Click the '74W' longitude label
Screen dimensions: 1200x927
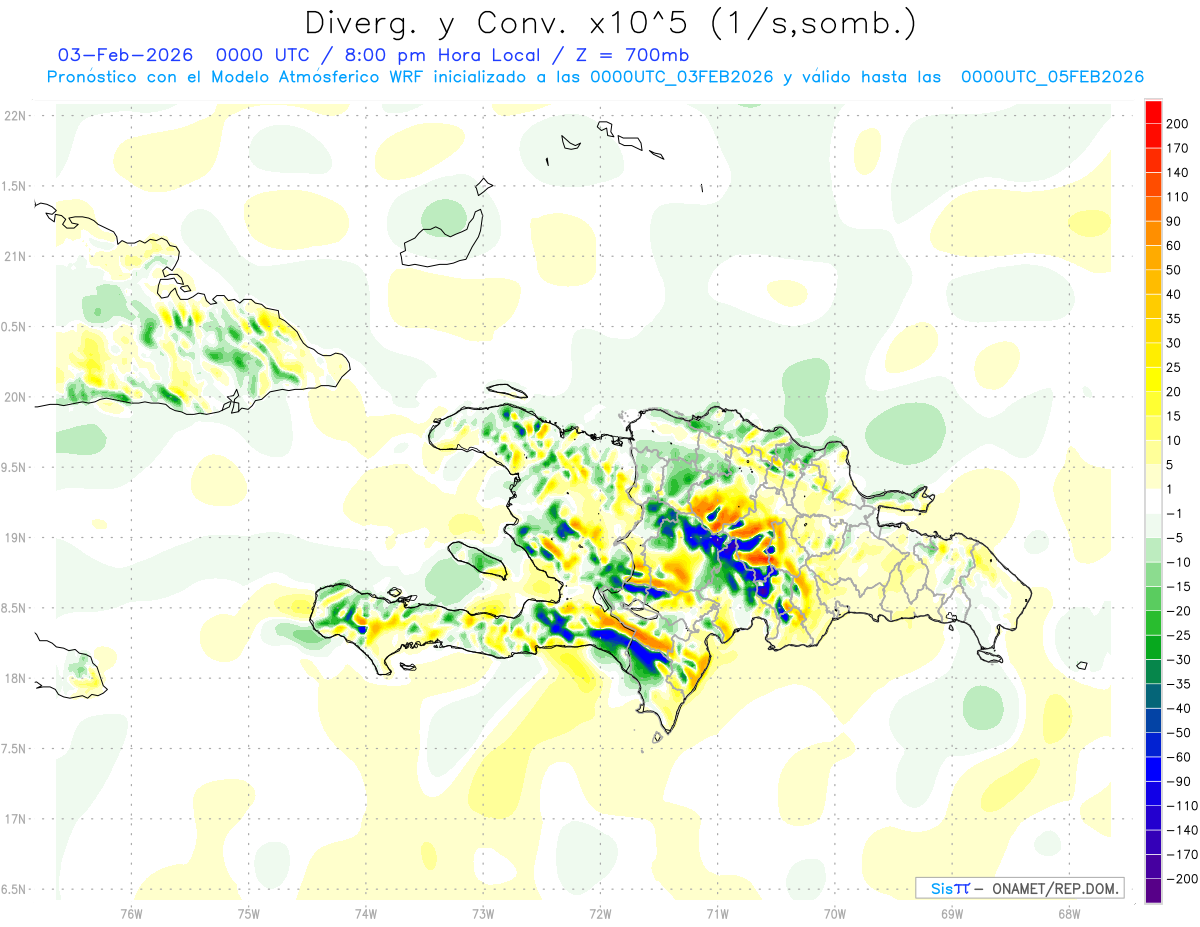click(365, 914)
